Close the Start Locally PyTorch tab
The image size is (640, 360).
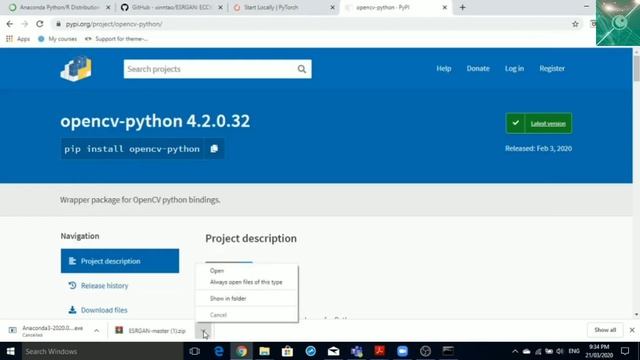point(332,7)
